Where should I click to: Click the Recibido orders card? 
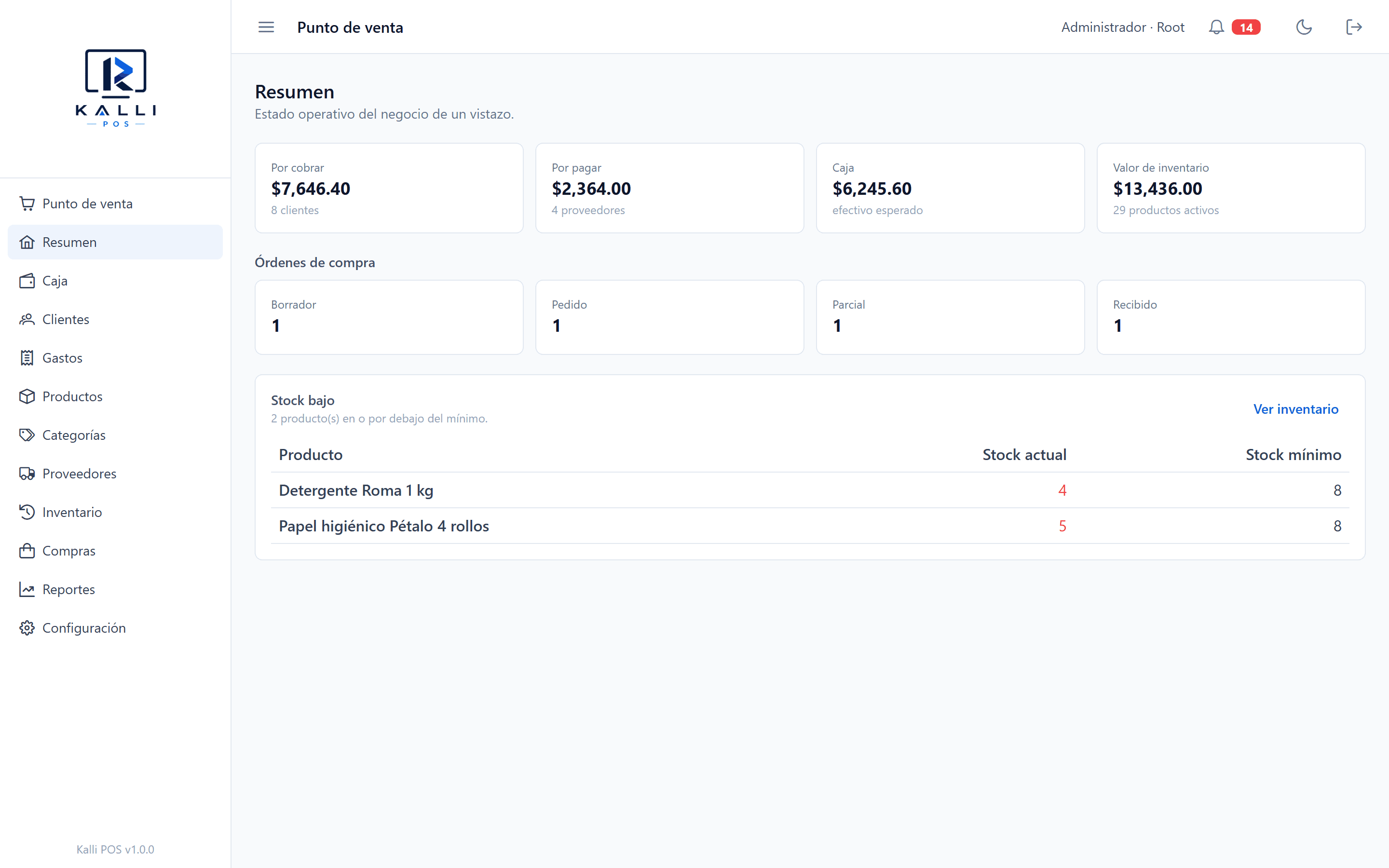(1231, 317)
